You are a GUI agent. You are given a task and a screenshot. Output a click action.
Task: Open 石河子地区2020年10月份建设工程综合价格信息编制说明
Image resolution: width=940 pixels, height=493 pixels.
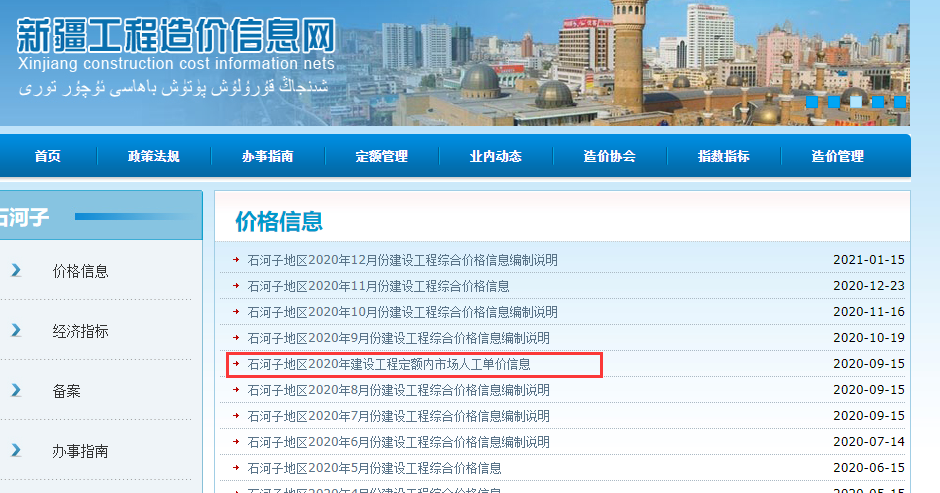(402, 312)
